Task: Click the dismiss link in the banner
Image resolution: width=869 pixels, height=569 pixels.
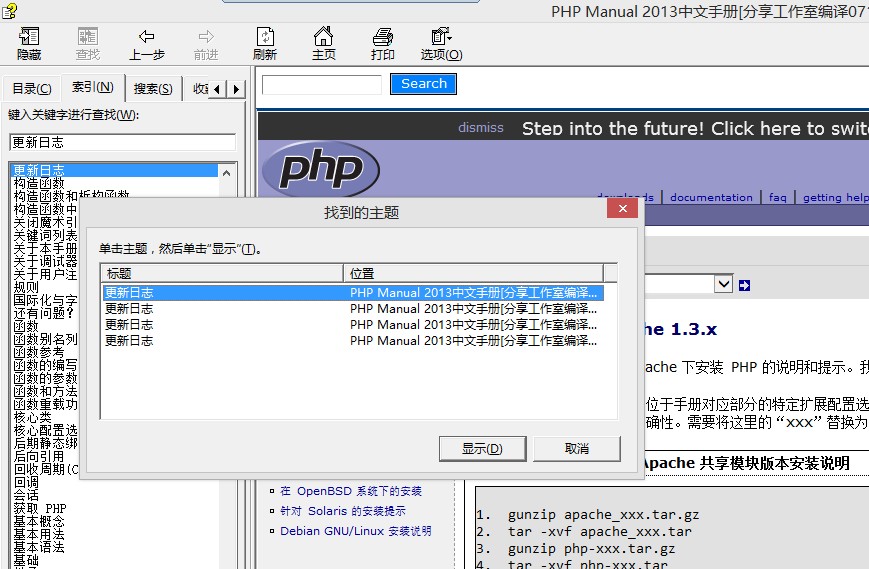Action: (x=480, y=127)
